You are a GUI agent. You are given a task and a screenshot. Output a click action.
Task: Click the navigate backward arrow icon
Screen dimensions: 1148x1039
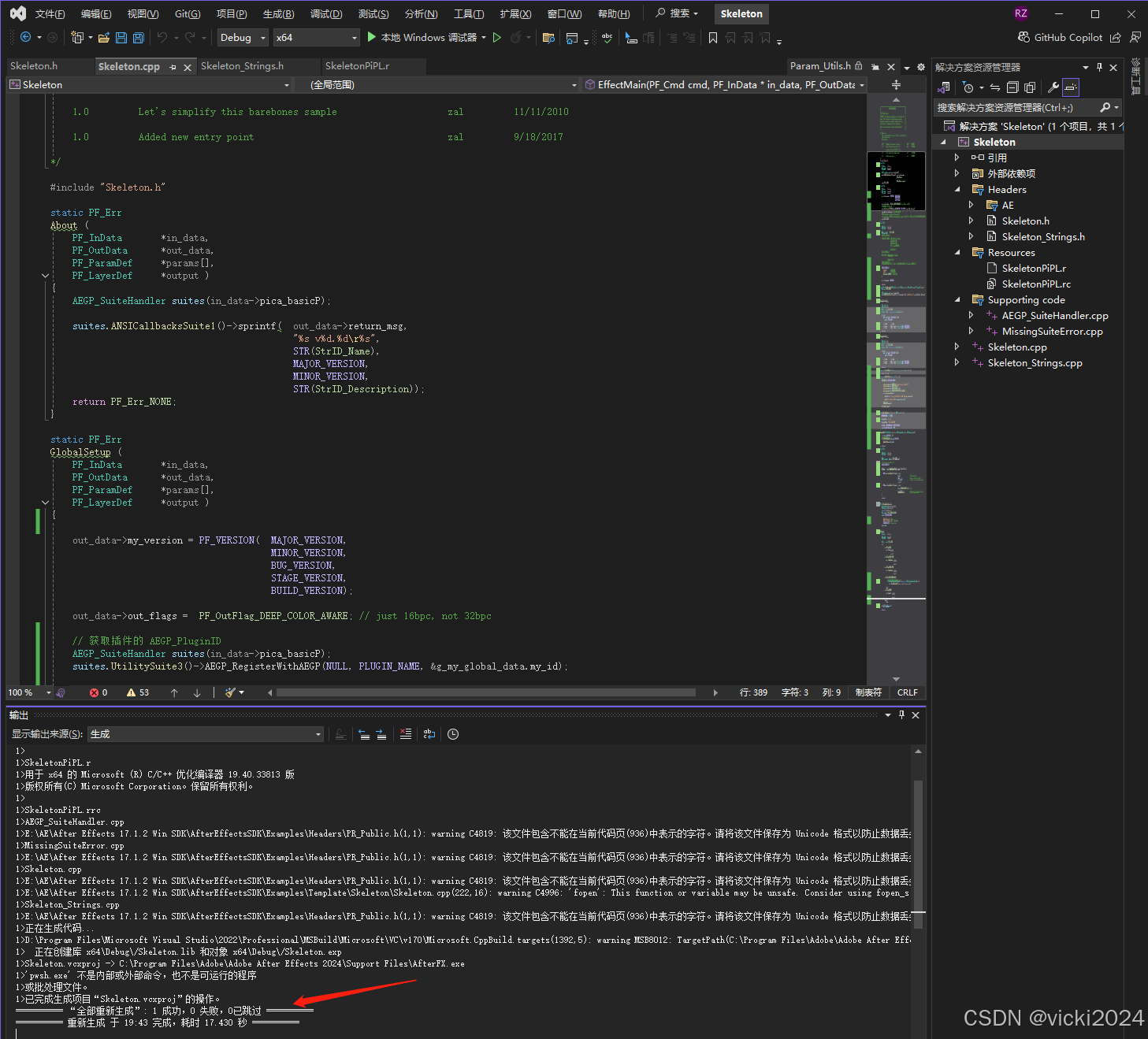tap(25, 37)
